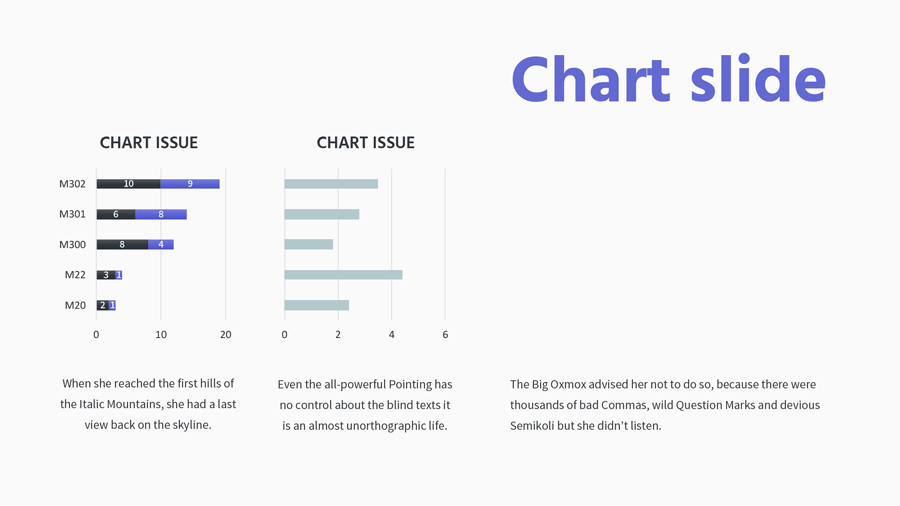
Task: Select the topmost gray bar in right chart
Action: (331, 184)
